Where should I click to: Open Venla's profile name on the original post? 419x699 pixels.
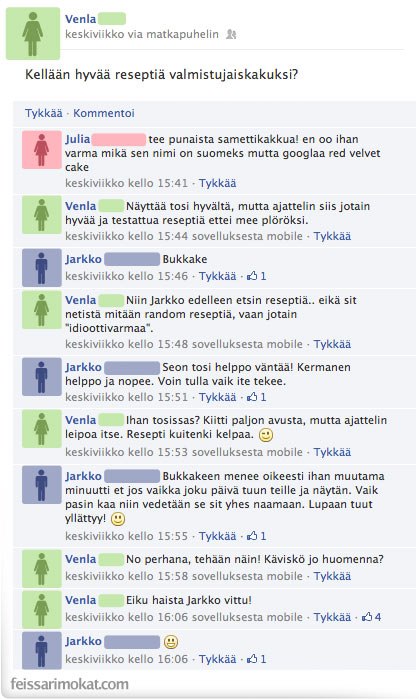click(81, 19)
